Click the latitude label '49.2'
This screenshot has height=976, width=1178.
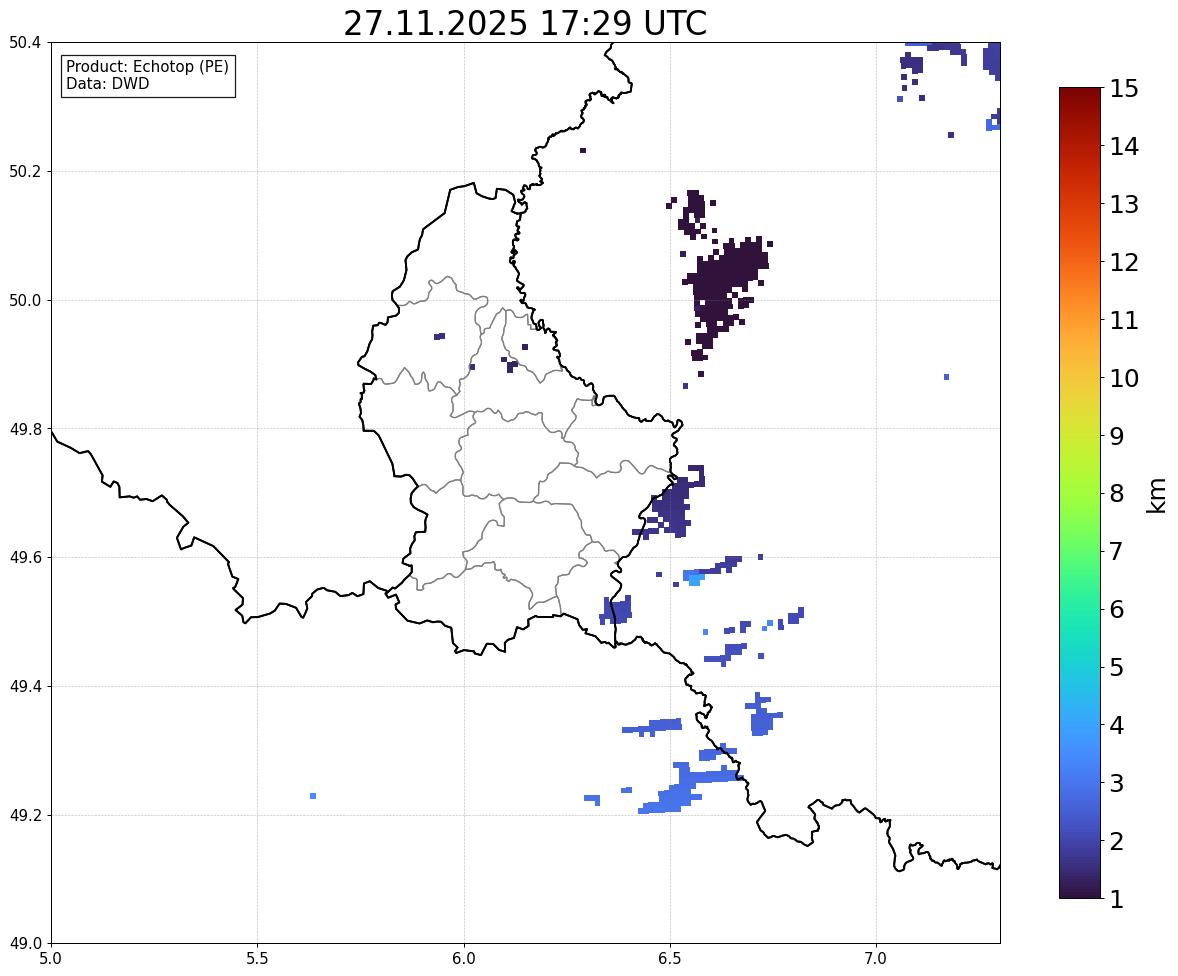pos(25,815)
